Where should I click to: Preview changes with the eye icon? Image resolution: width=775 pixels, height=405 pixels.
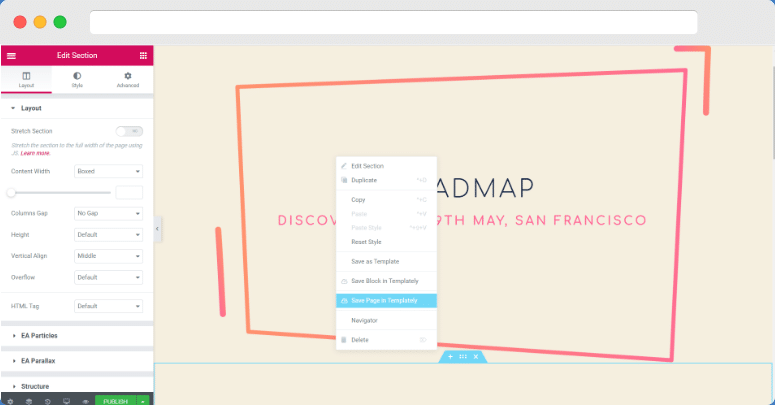click(x=85, y=401)
